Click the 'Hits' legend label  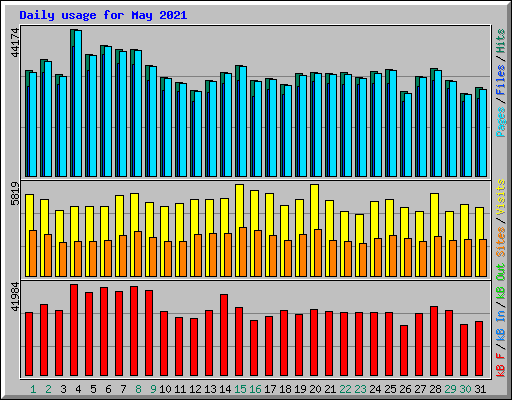501,41
